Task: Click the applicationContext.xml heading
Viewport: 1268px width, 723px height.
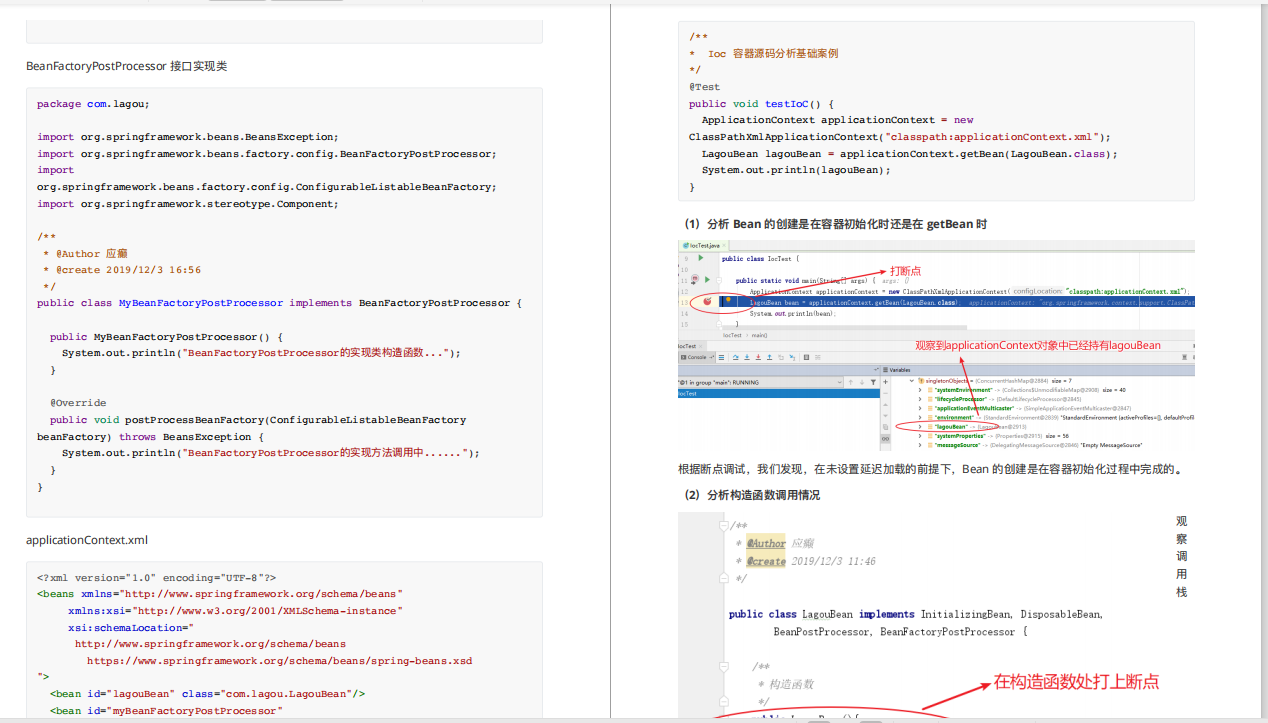Action: coord(87,540)
